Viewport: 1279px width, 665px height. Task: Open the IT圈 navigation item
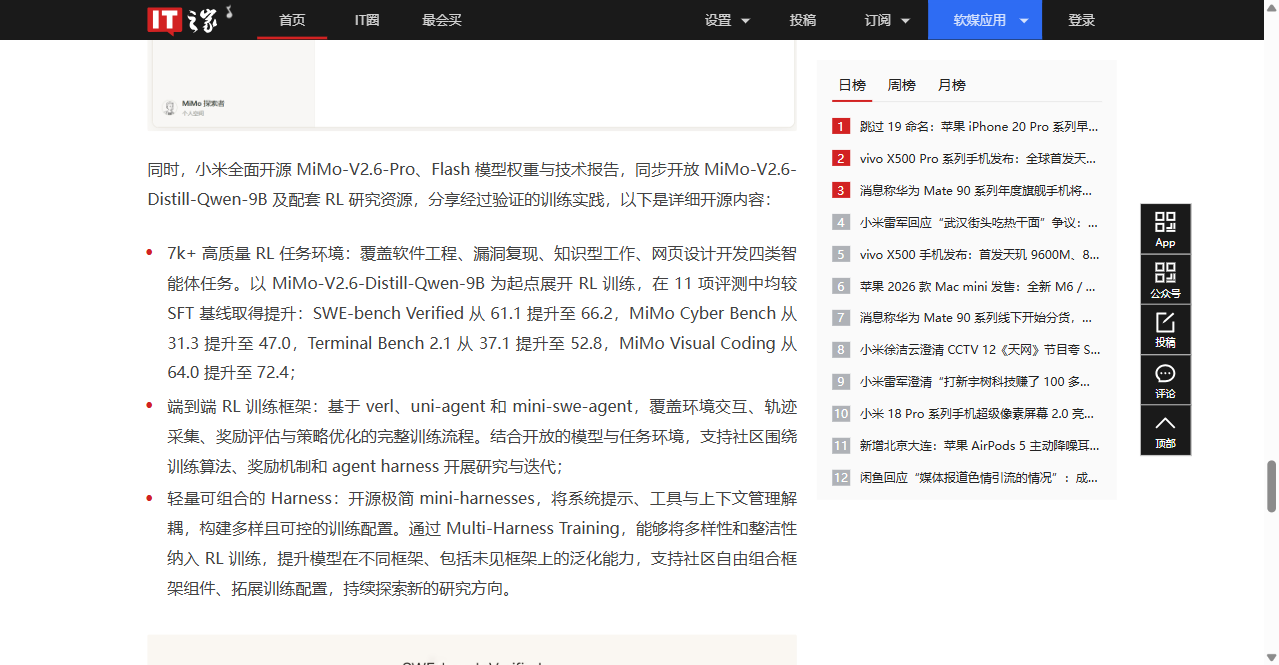(x=367, y=20)
